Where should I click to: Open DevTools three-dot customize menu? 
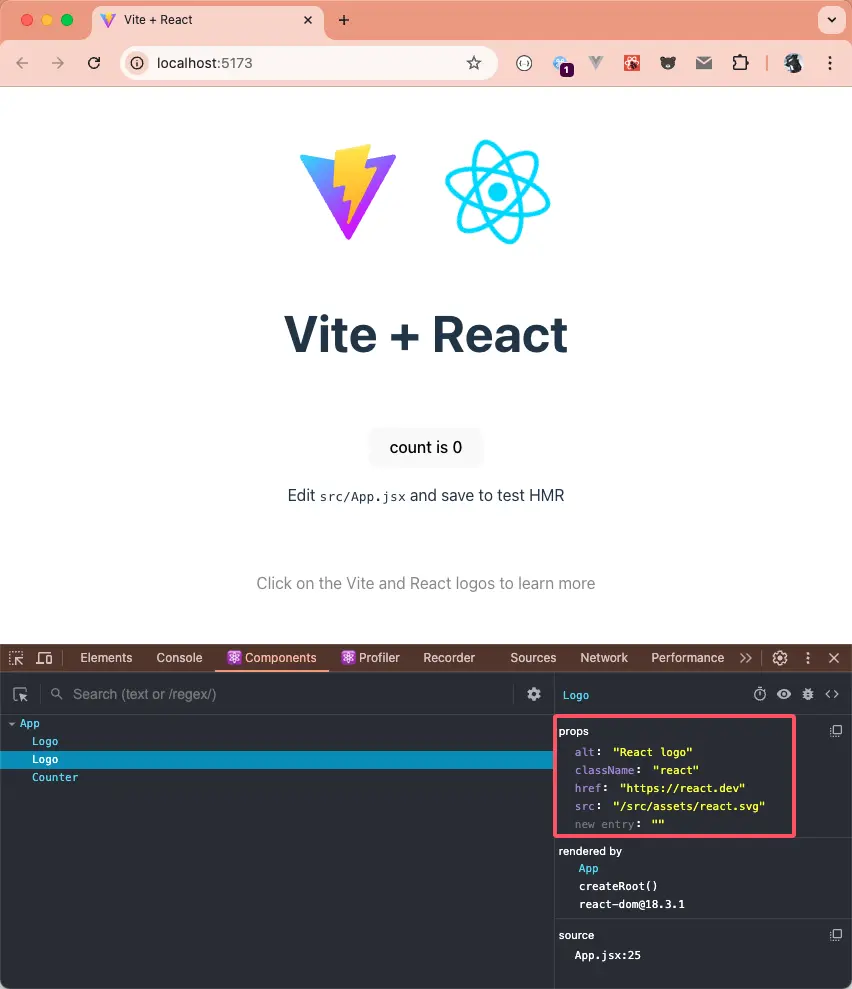click(808, 658)
